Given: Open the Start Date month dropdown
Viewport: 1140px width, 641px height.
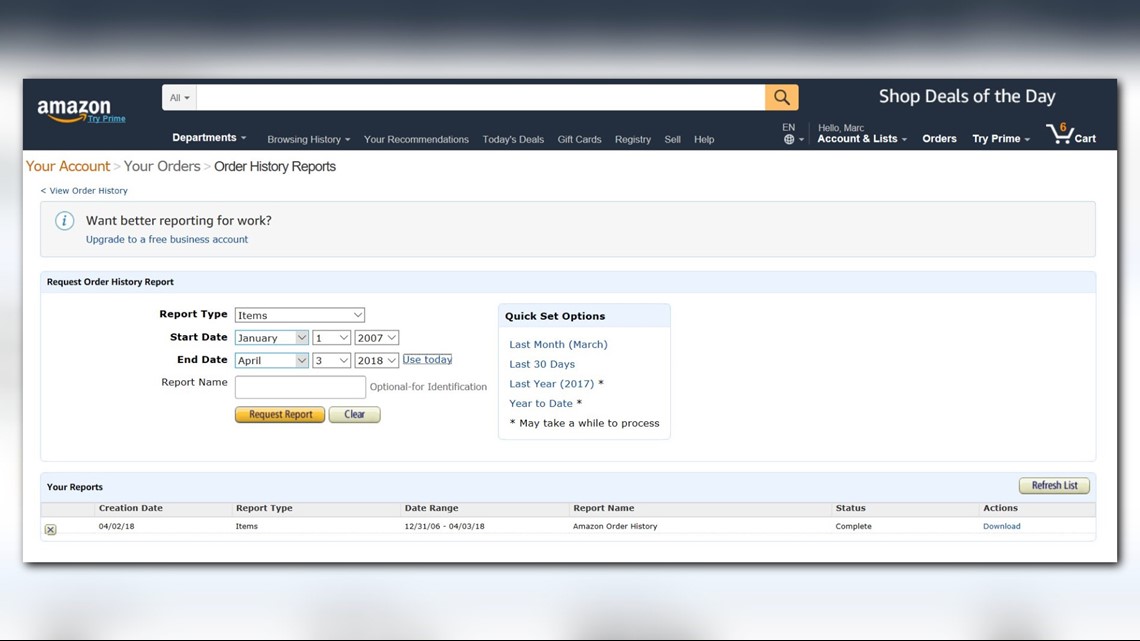Looking at the screenshot, I should pos(271,338).
